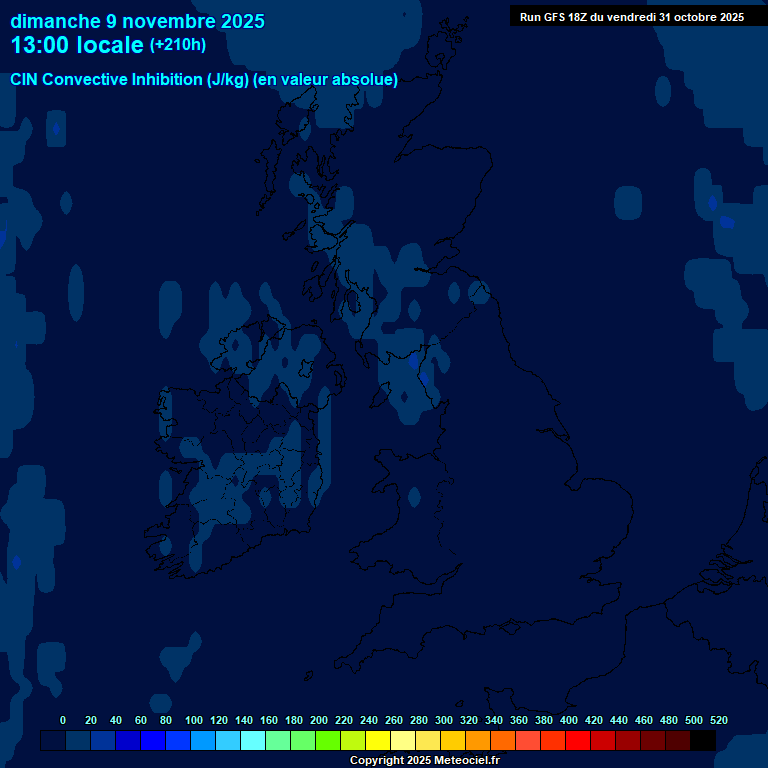Click the legend value label '300'
This screenshot has width=768, height=768.
pos(444,720)
